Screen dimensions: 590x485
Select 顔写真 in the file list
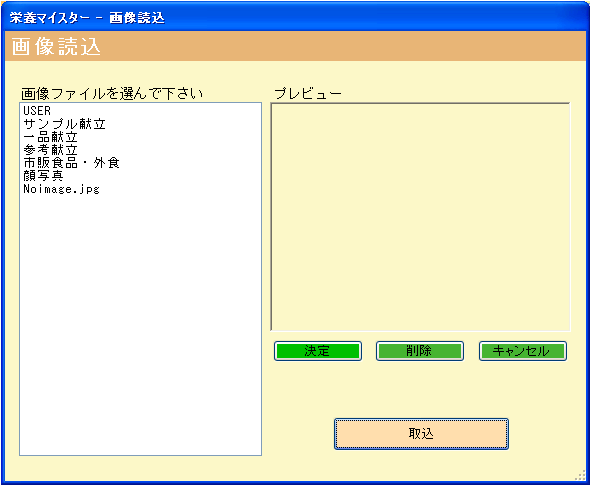tap(43, 176)
